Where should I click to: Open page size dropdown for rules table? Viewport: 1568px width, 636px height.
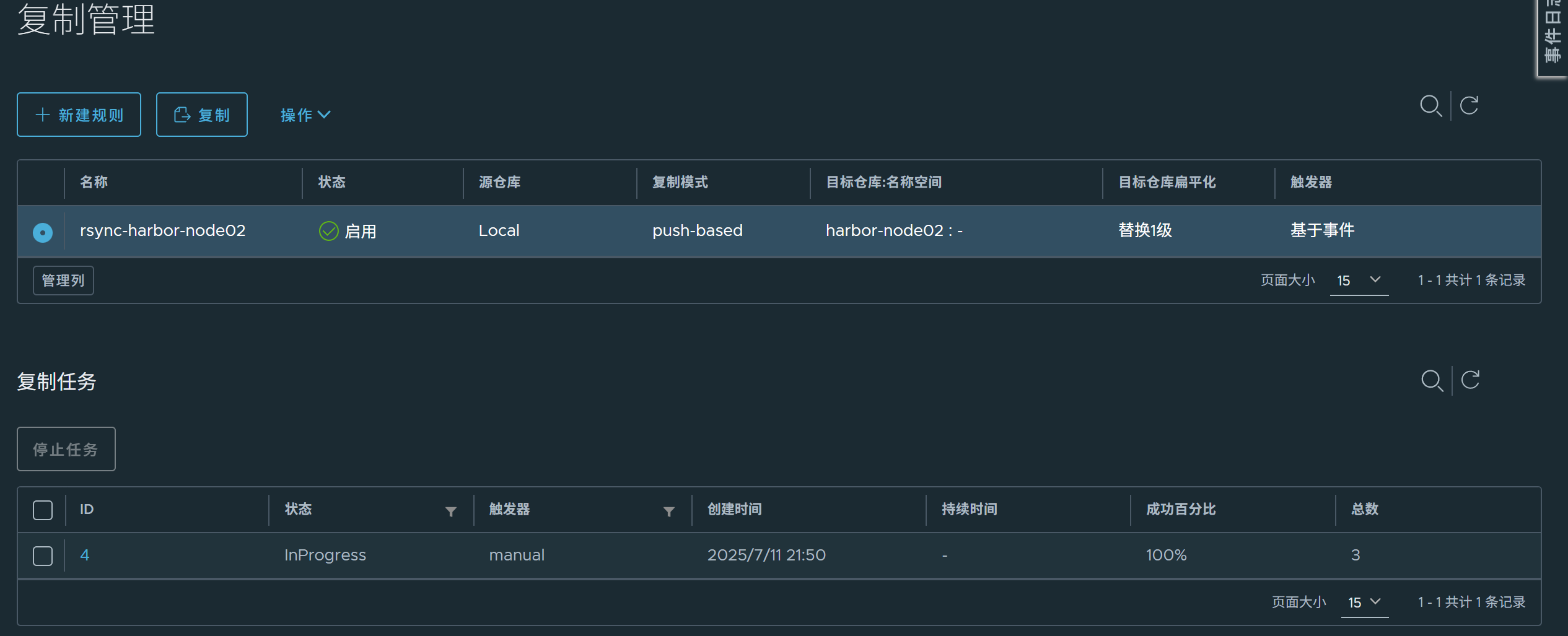coord(1359,281)
